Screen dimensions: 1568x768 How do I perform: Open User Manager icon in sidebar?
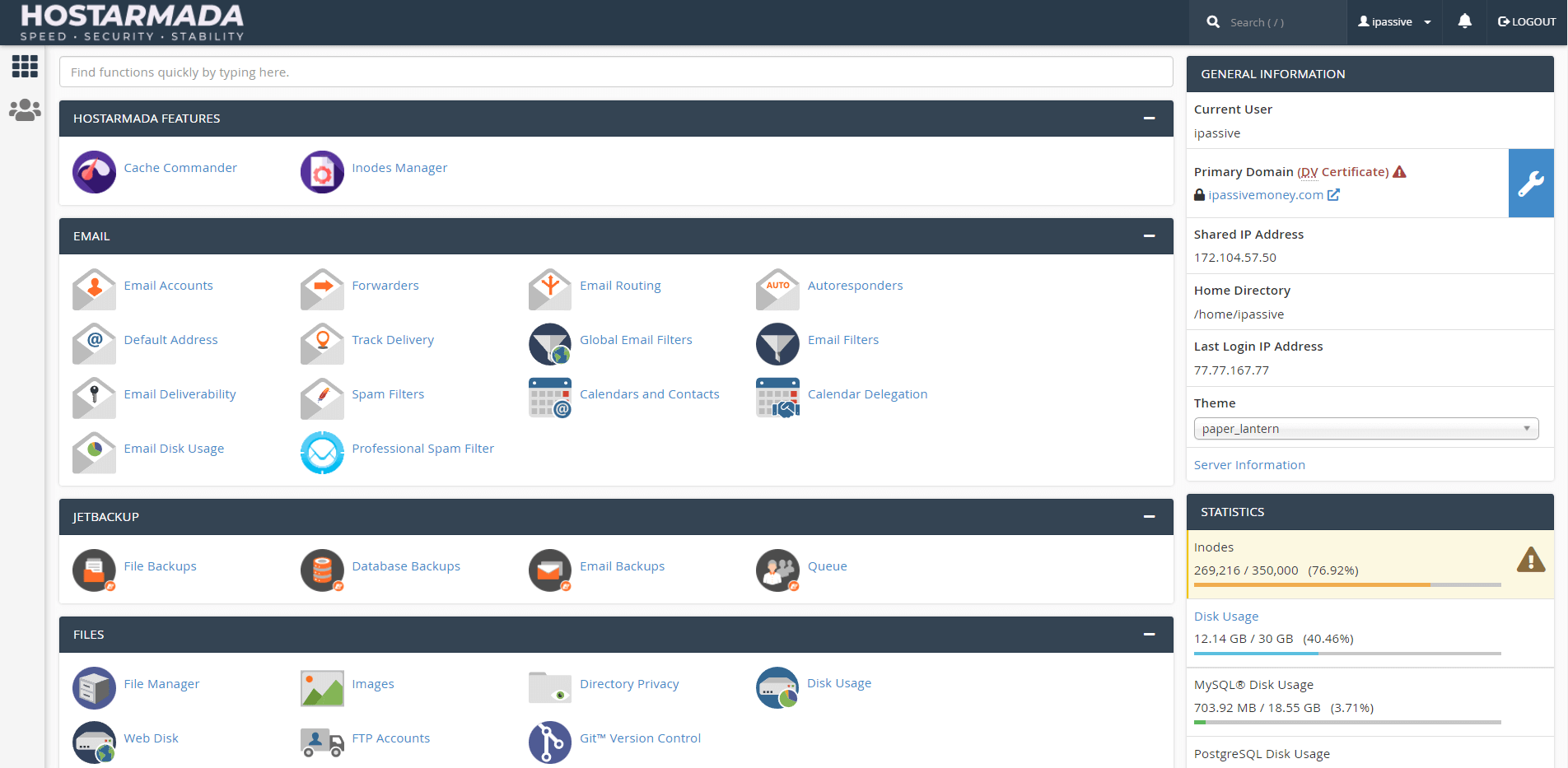(x=25, y=109)
